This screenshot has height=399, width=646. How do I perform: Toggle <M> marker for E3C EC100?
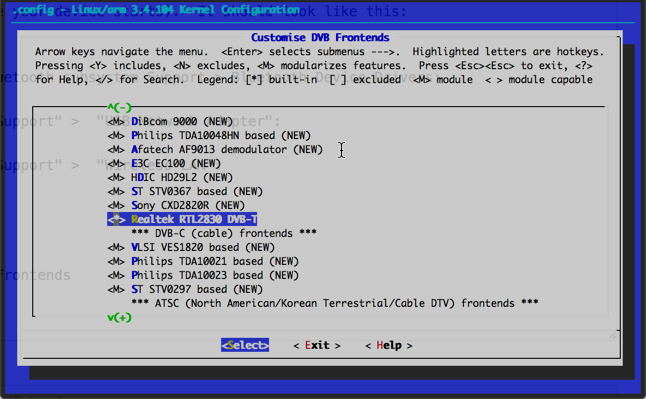coord(116,164)
